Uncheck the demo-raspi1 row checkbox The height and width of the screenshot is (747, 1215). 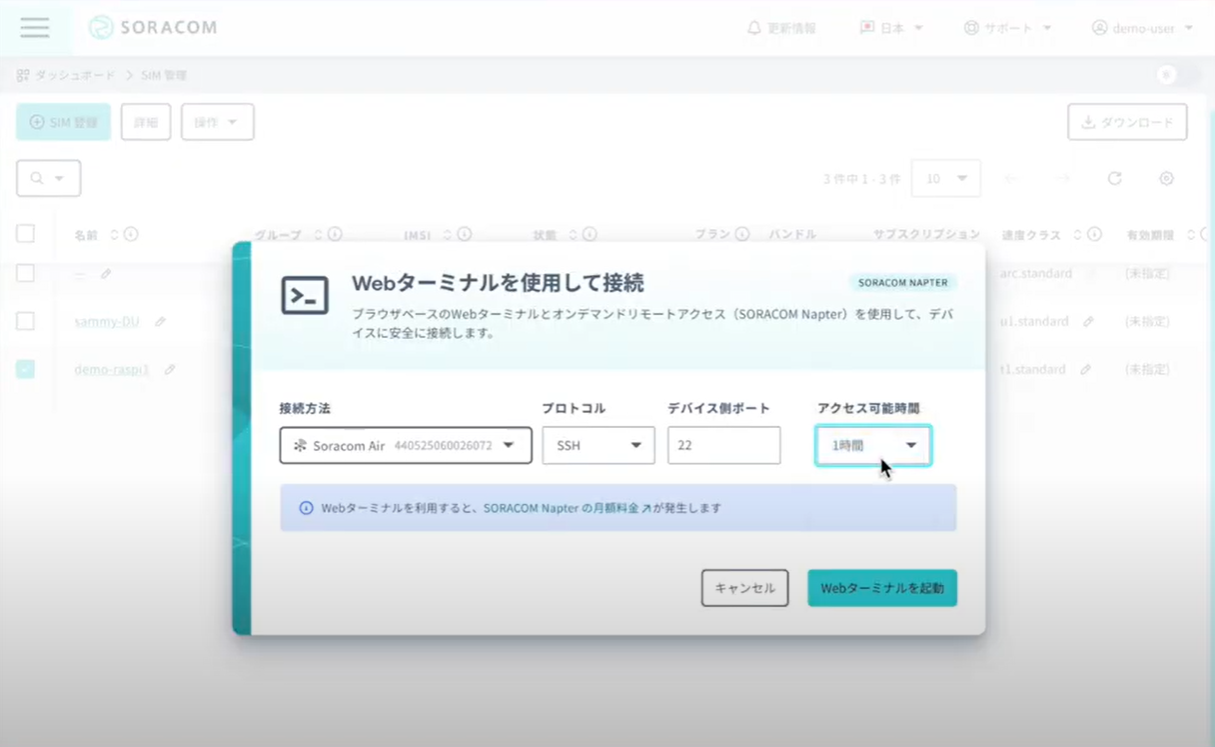pos(24,369)
